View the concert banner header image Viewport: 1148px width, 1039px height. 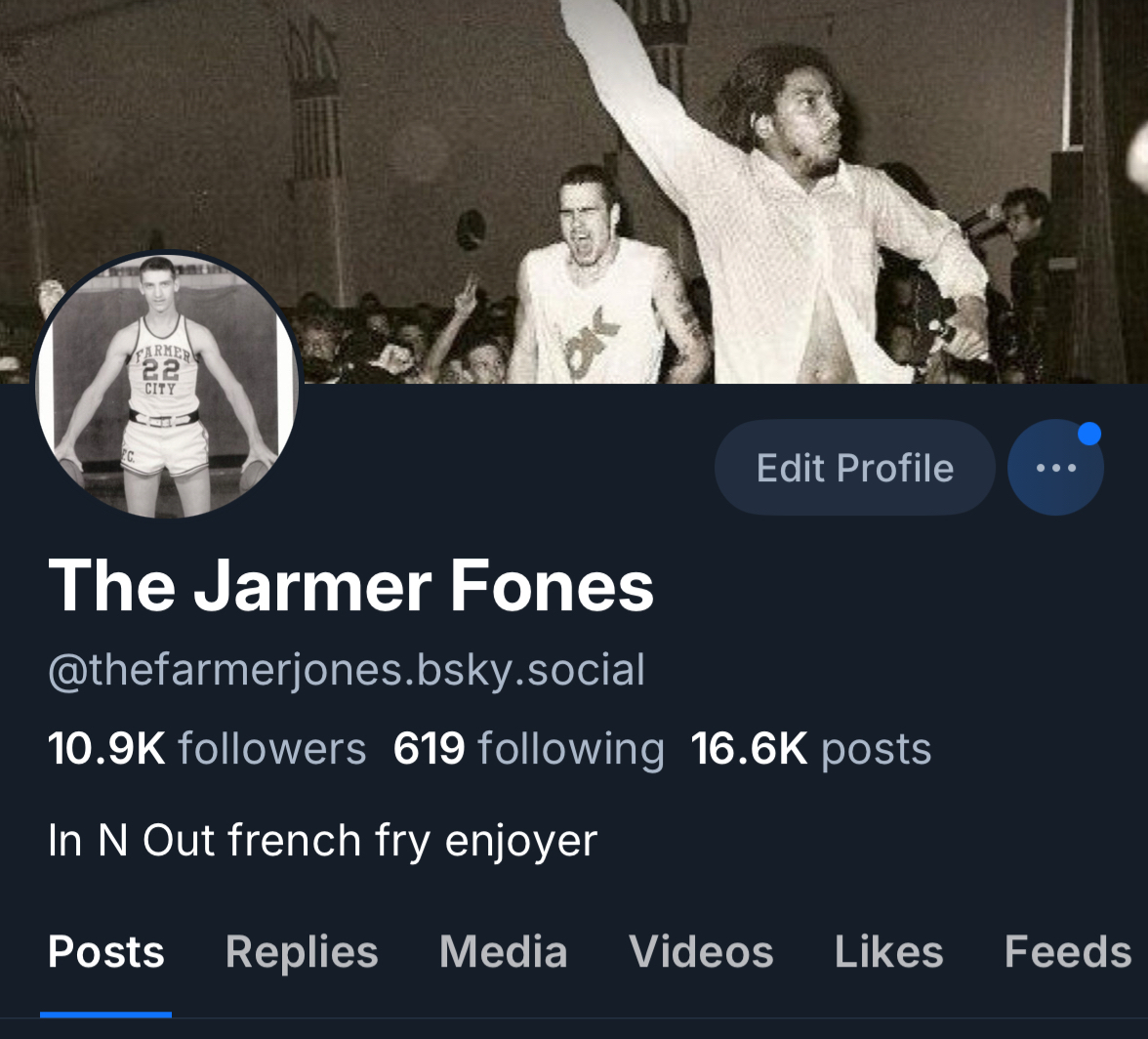coord(574,191)
